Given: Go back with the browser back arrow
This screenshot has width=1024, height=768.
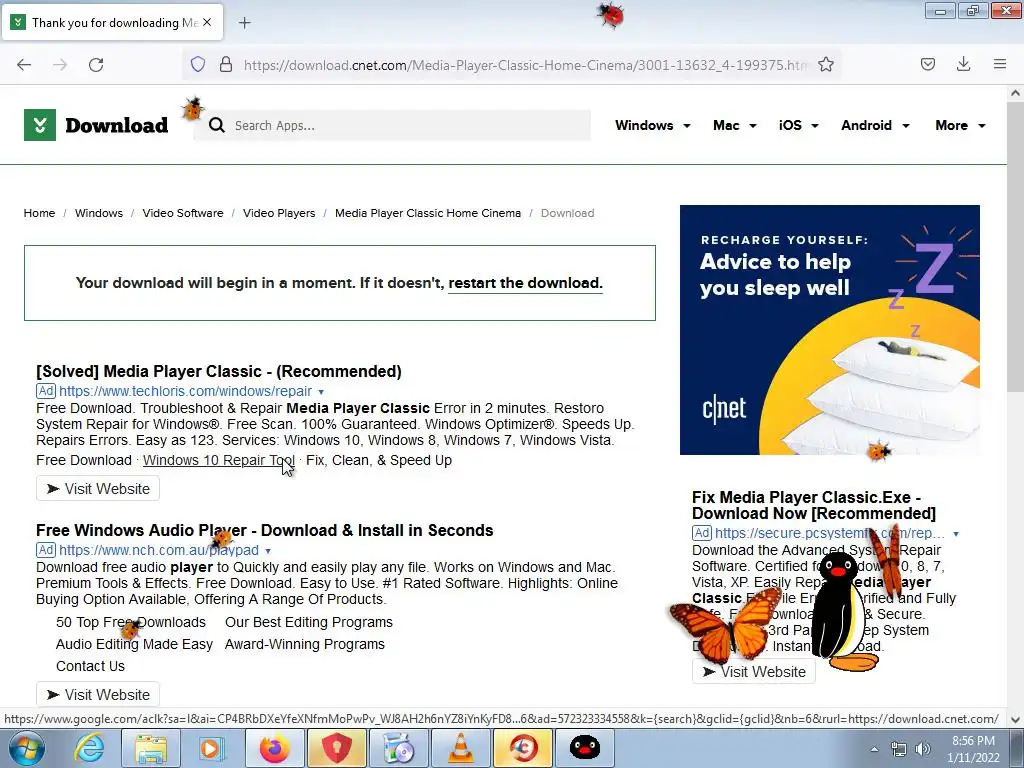Looking at the screenshot, I should 24,65.
